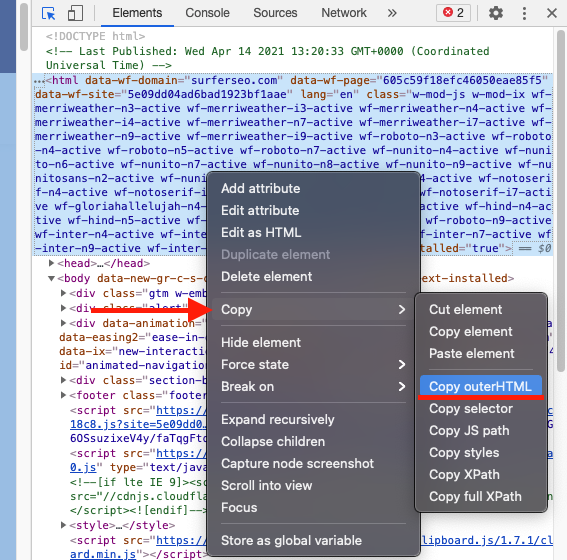Click the ellipsis beside the html tag
This screenshot has width=567, height=560.
39,81
